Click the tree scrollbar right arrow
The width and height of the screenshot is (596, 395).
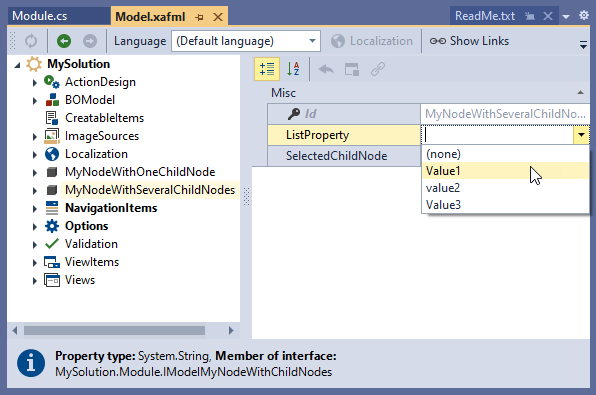click(231, 330)
